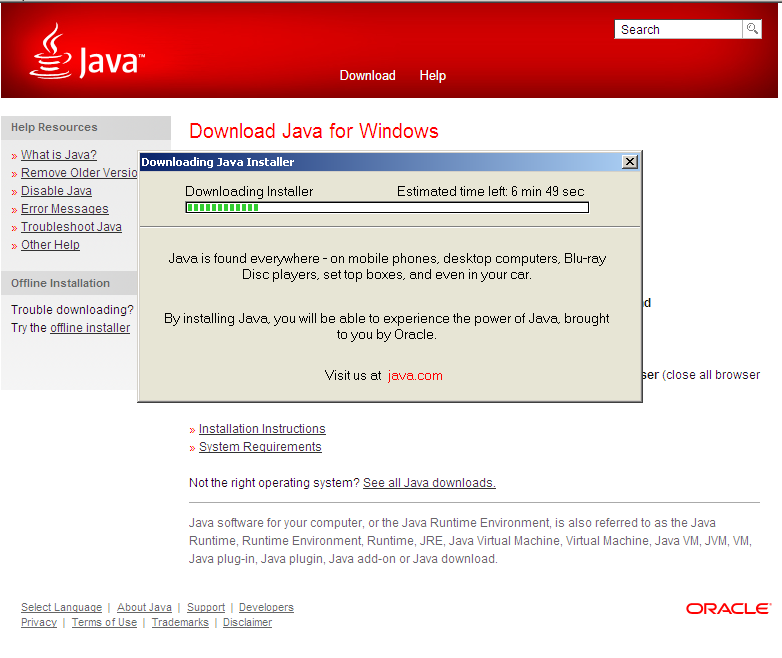Click the Oracle logo in the footer
The height and width of the screenshot is (658, 782).
(728, 609)
